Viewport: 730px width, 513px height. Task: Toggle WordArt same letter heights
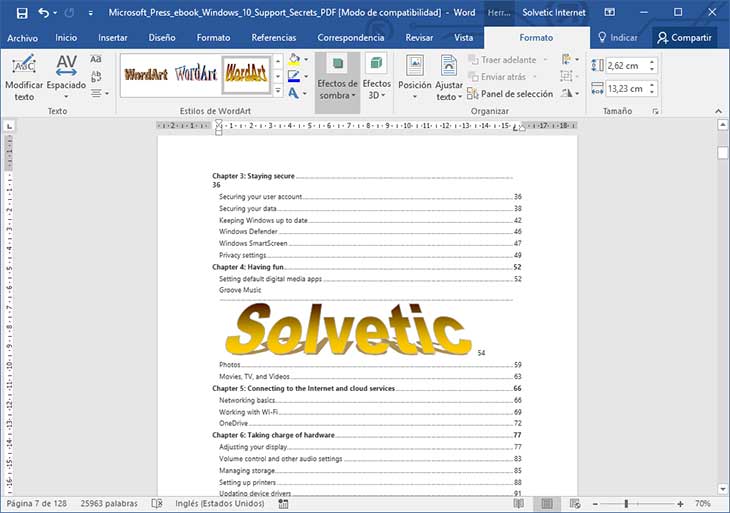(x=96, y=59)
